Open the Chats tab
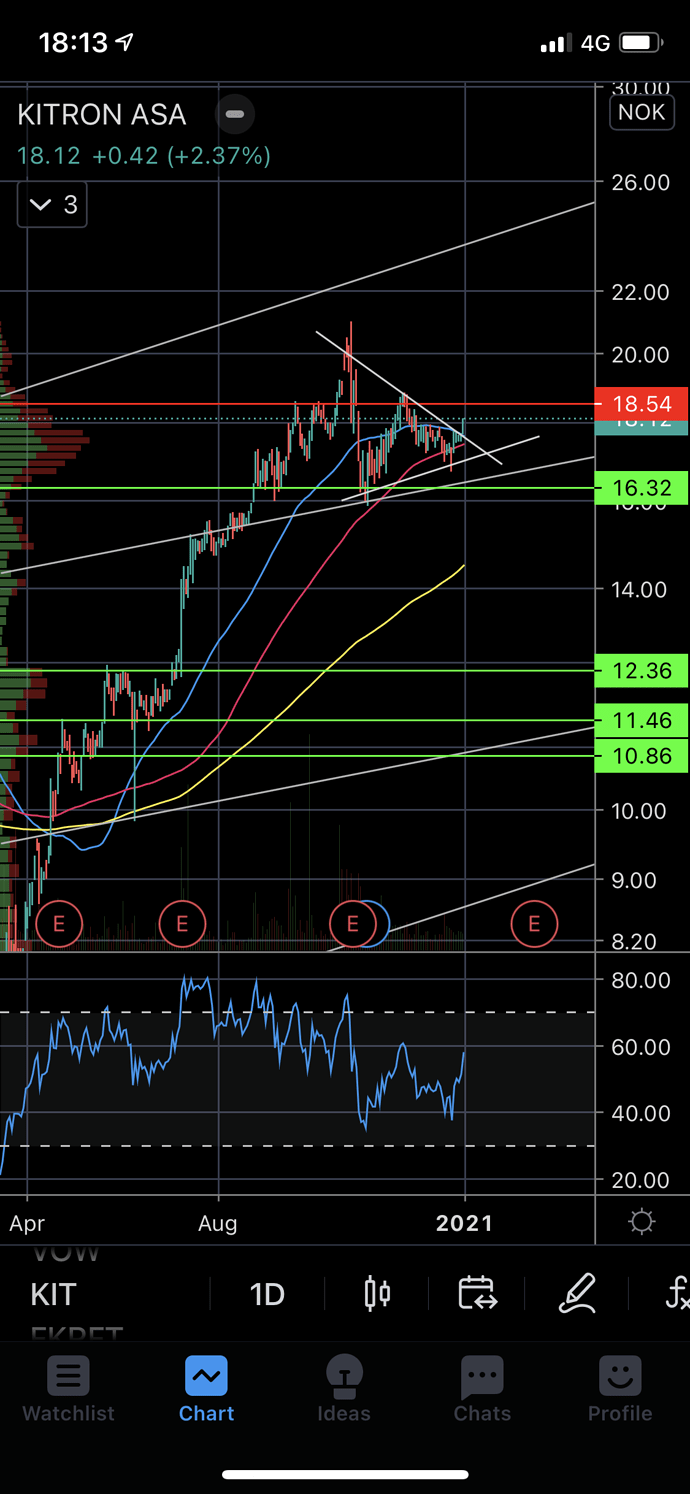Image resolution: width=690 pixels, height=1494 pixels. tap(482, 1389)
